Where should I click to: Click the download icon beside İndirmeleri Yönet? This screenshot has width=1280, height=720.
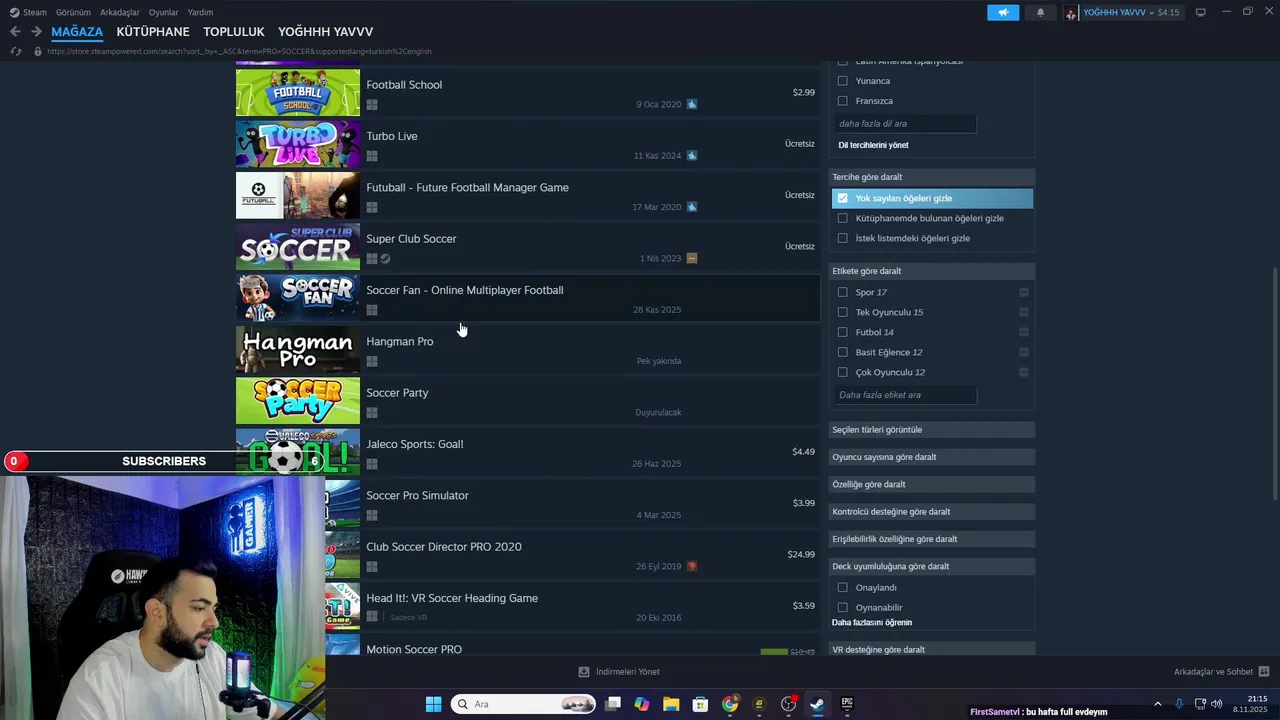pos(584,672)
